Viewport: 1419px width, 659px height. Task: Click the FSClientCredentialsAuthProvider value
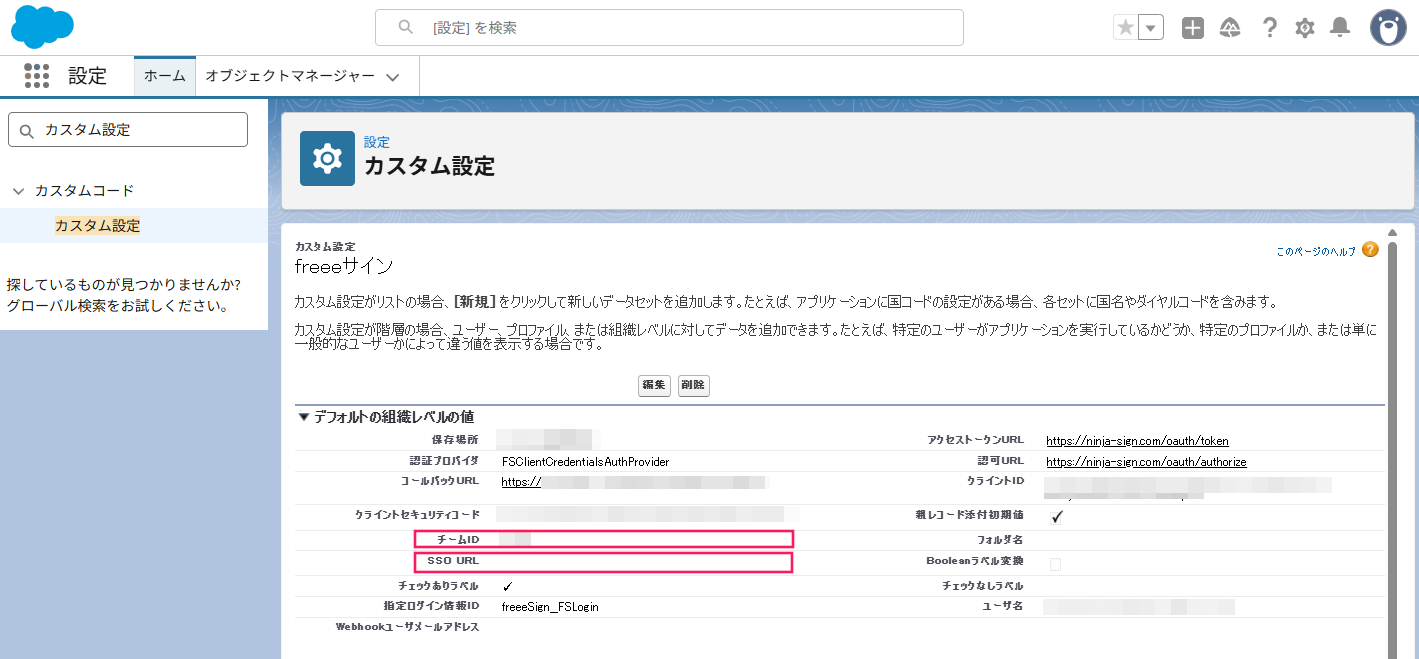click(585, 462)
